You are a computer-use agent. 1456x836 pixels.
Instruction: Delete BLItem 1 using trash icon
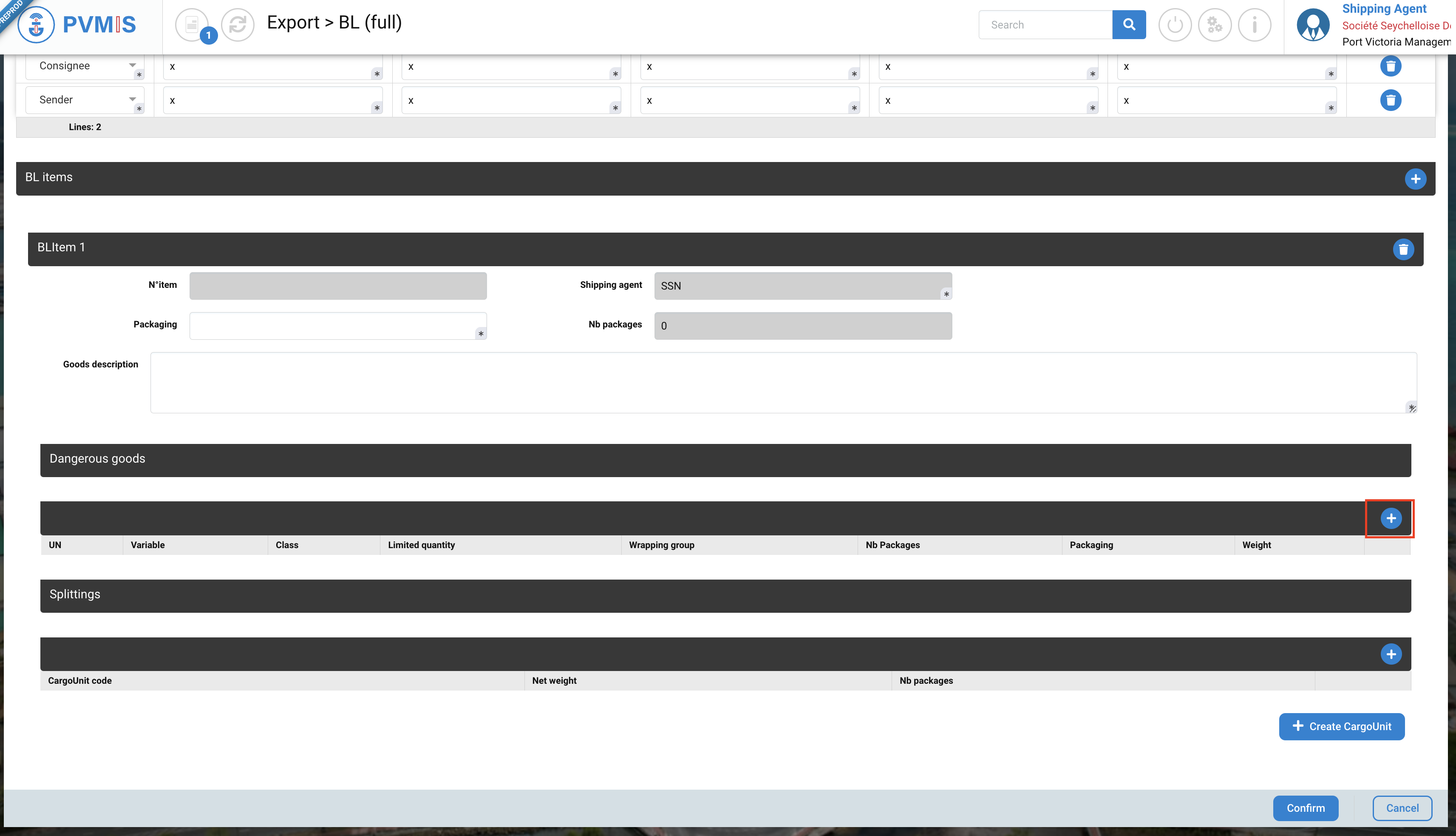[1403, 249]
